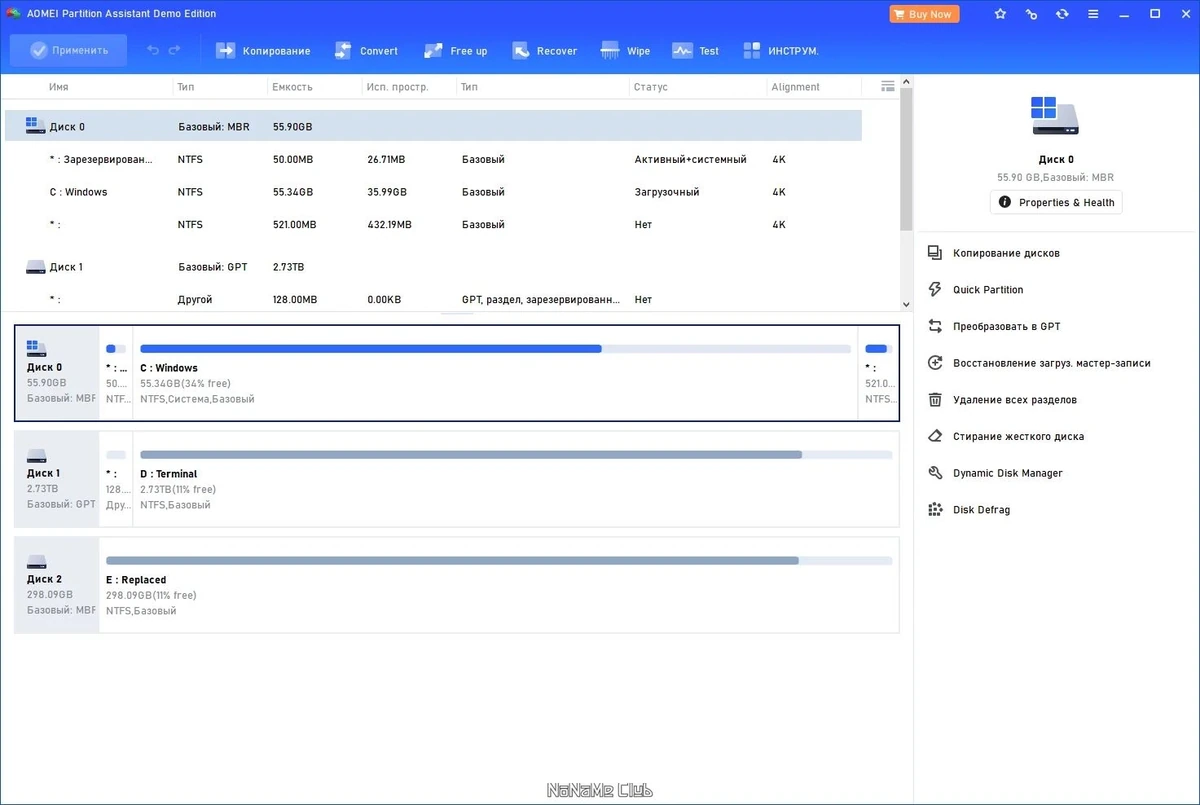Viewport: 1200px width, 805px height.
Task: Click the scrollbar down arrow in list
Action: [906, 304]
